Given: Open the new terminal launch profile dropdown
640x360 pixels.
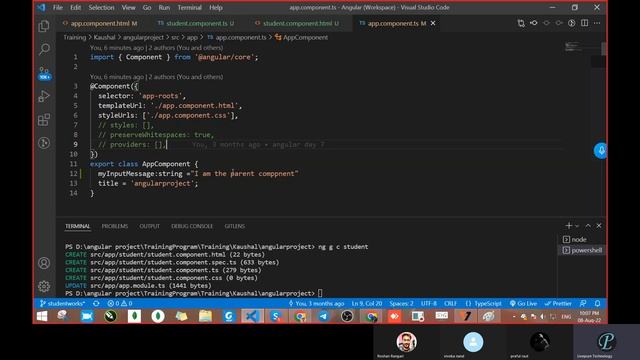Looking at the screenshot, I should click(x=577, y=226).
